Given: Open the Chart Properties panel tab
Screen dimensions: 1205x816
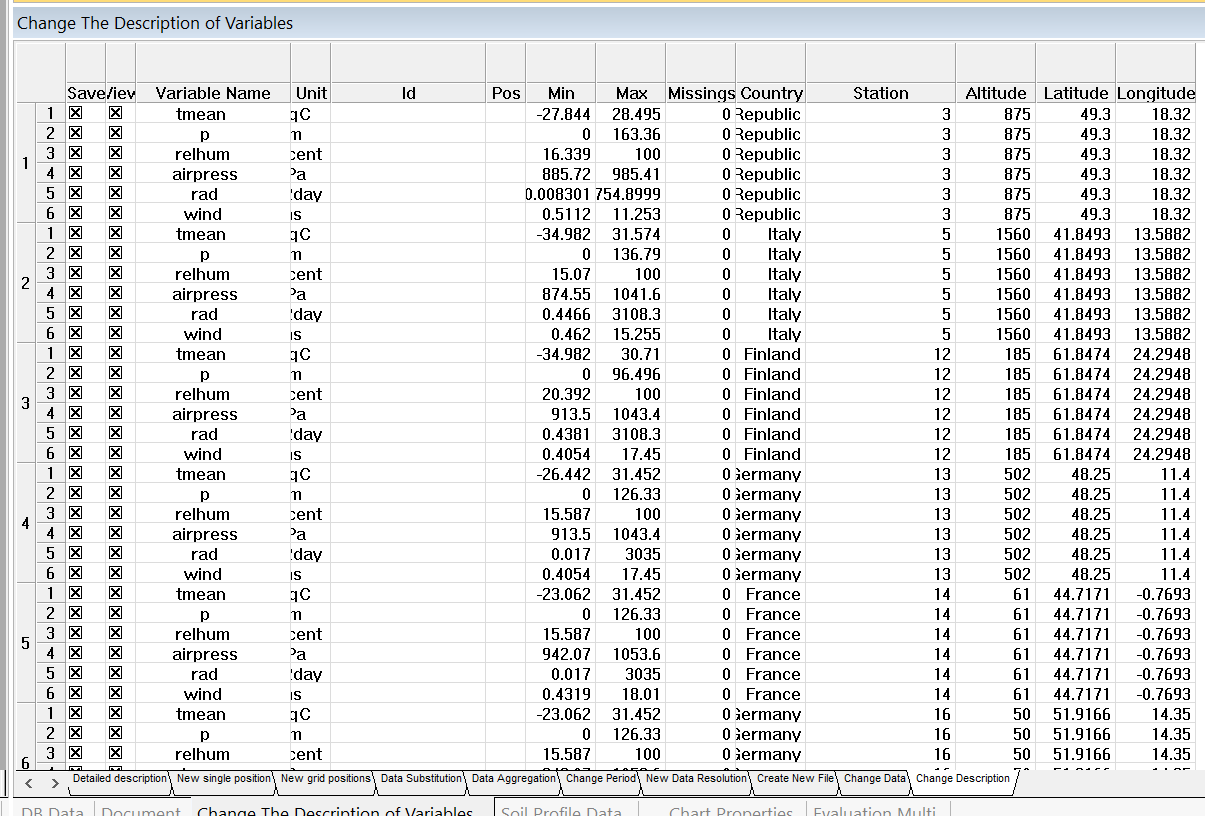Looking at the screenshot, I should (x=730, y=811).
